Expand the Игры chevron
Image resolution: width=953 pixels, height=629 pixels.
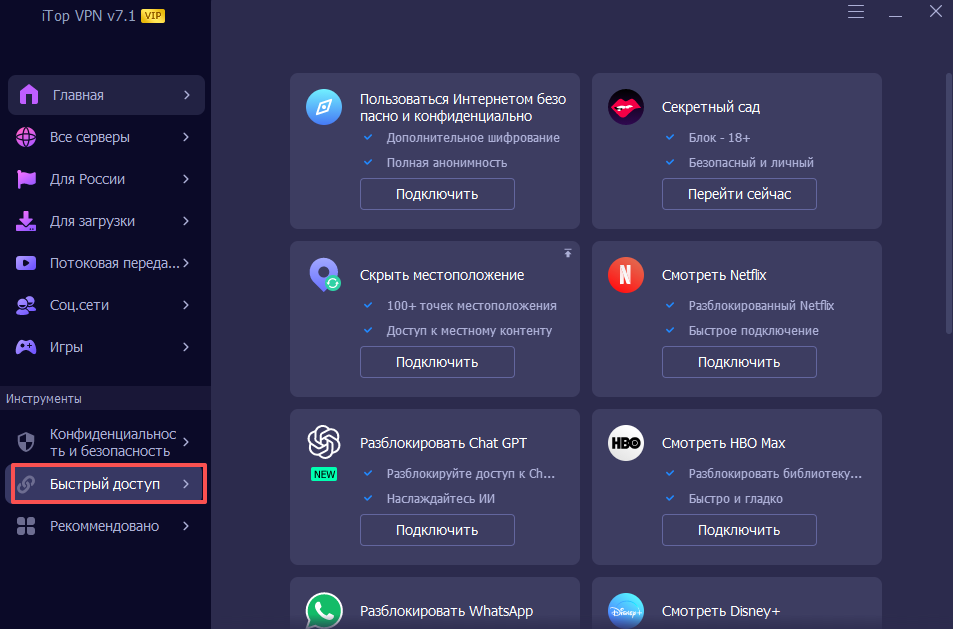coord(186,347)
